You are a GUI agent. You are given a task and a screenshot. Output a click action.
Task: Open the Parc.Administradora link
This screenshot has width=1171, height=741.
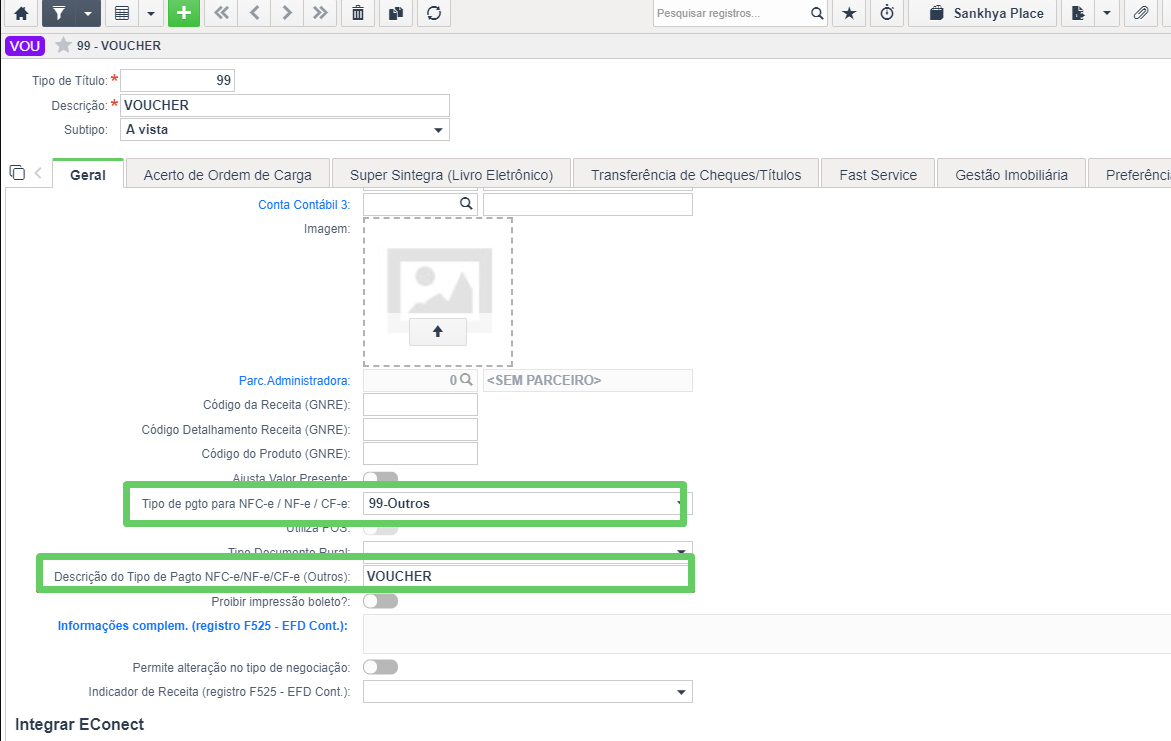click(x=294, y=381)
